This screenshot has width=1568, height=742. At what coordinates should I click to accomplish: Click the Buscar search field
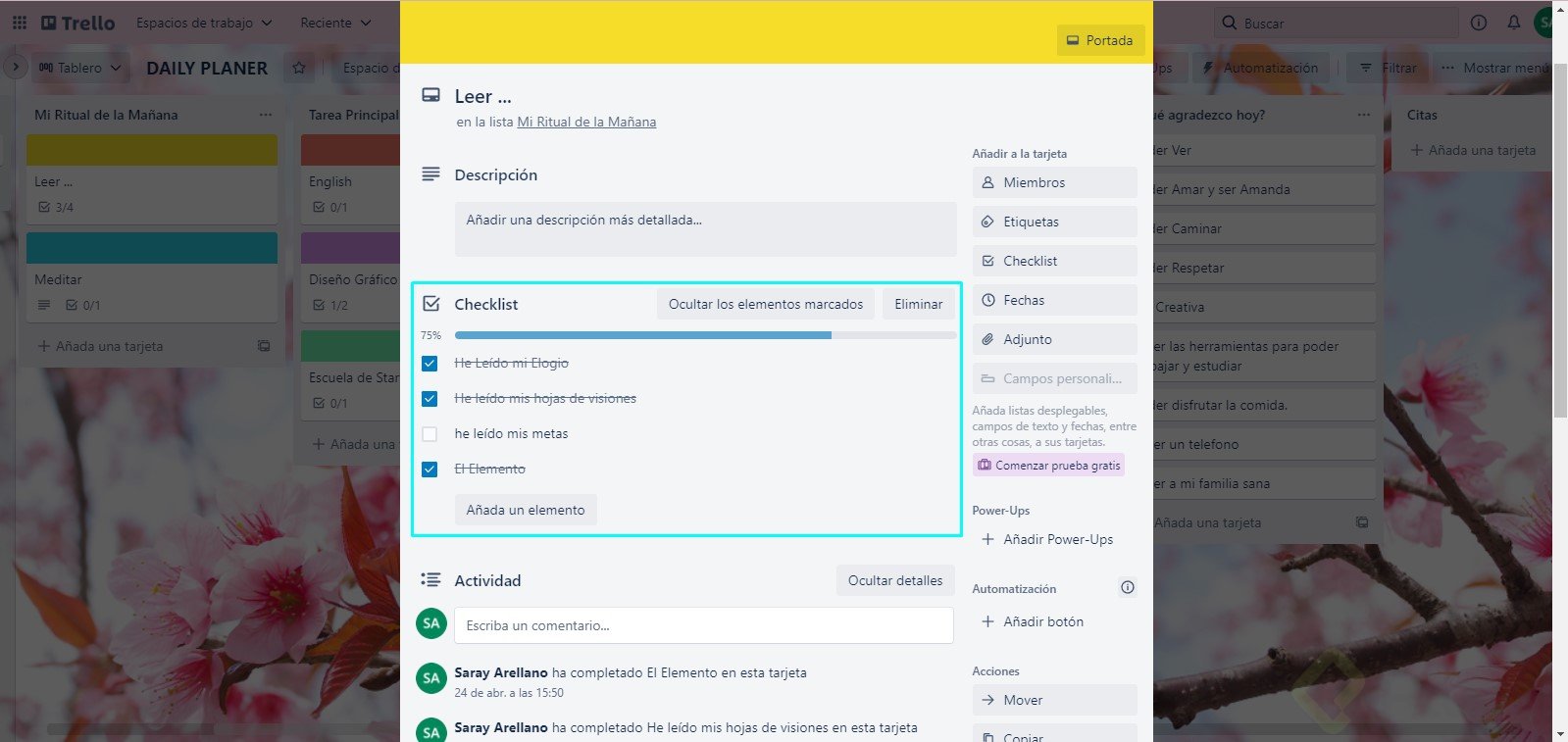(1336, 23)
